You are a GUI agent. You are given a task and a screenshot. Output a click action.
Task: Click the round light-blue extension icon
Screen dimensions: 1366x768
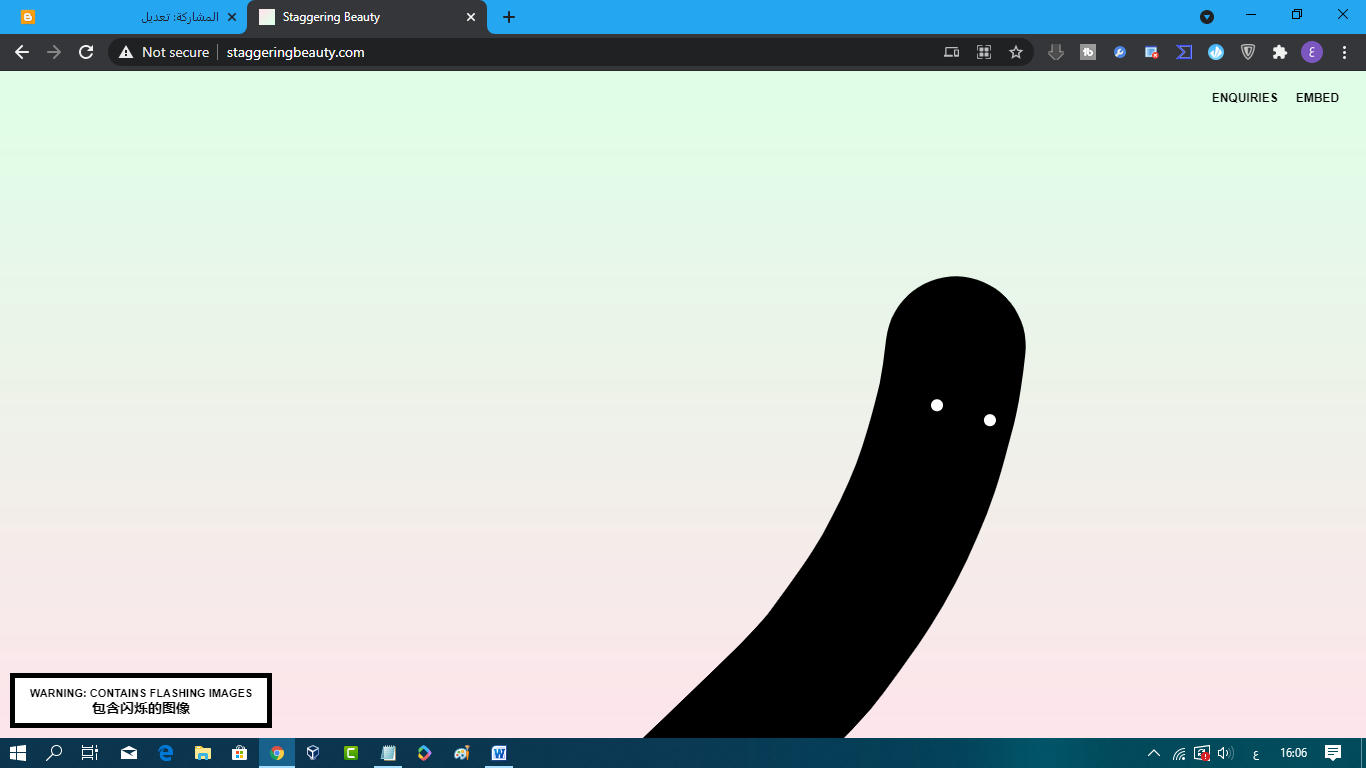point(1216,52)
